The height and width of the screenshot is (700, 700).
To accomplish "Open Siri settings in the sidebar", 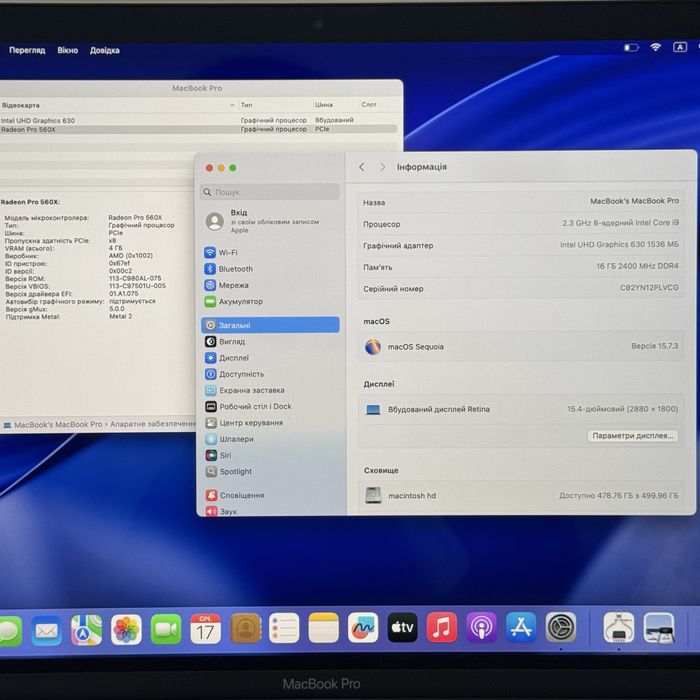I will 218,455.
